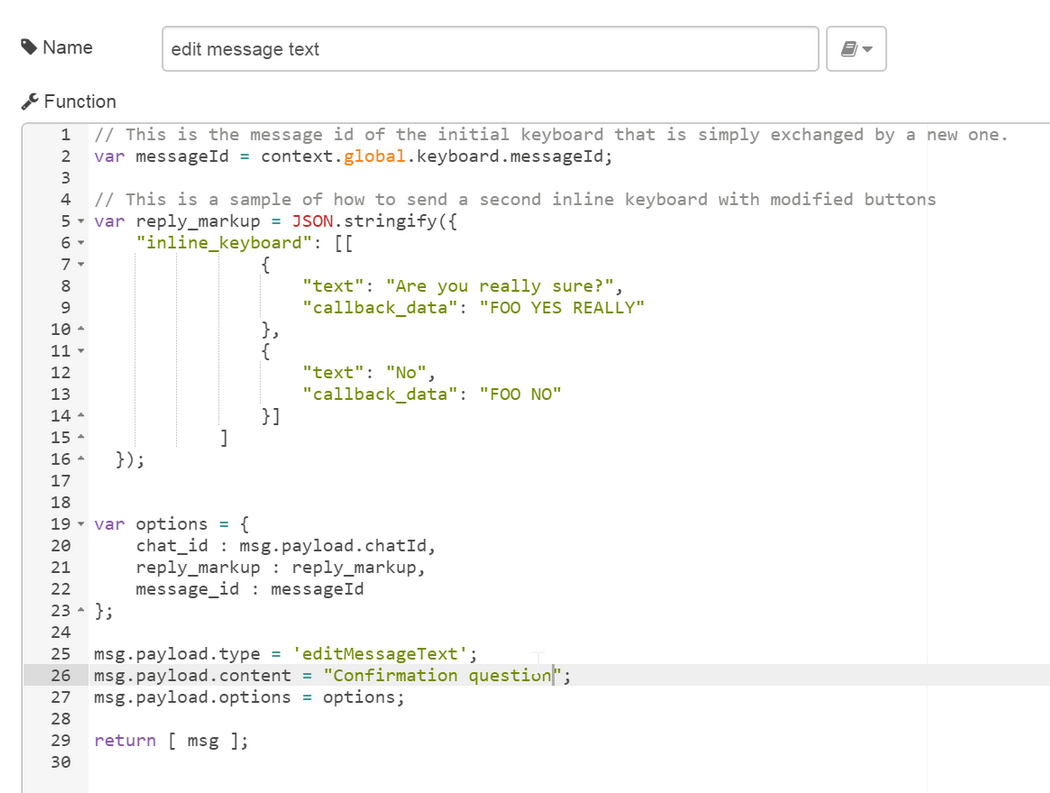Image resolution: width=1050 pixels, height=793 pixels.
Task: Click line number 26 in the gutter
Action: 60,675
